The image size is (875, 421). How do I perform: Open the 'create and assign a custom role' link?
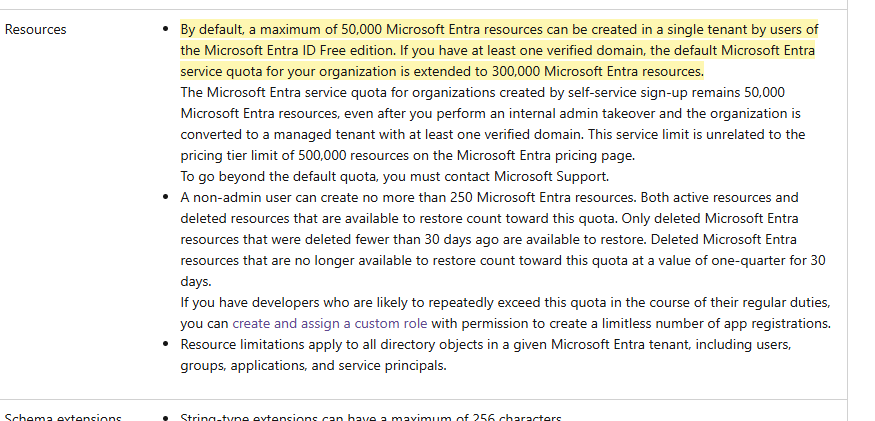[330, 323]
